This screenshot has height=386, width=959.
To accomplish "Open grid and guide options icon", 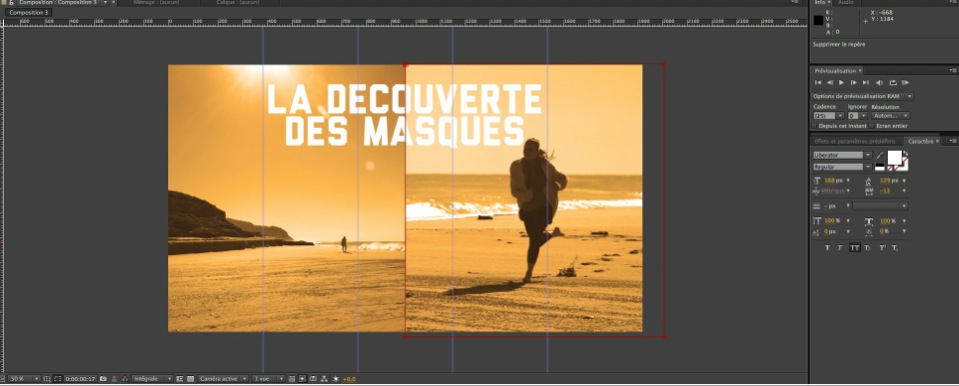I will [x=47, y=379].
